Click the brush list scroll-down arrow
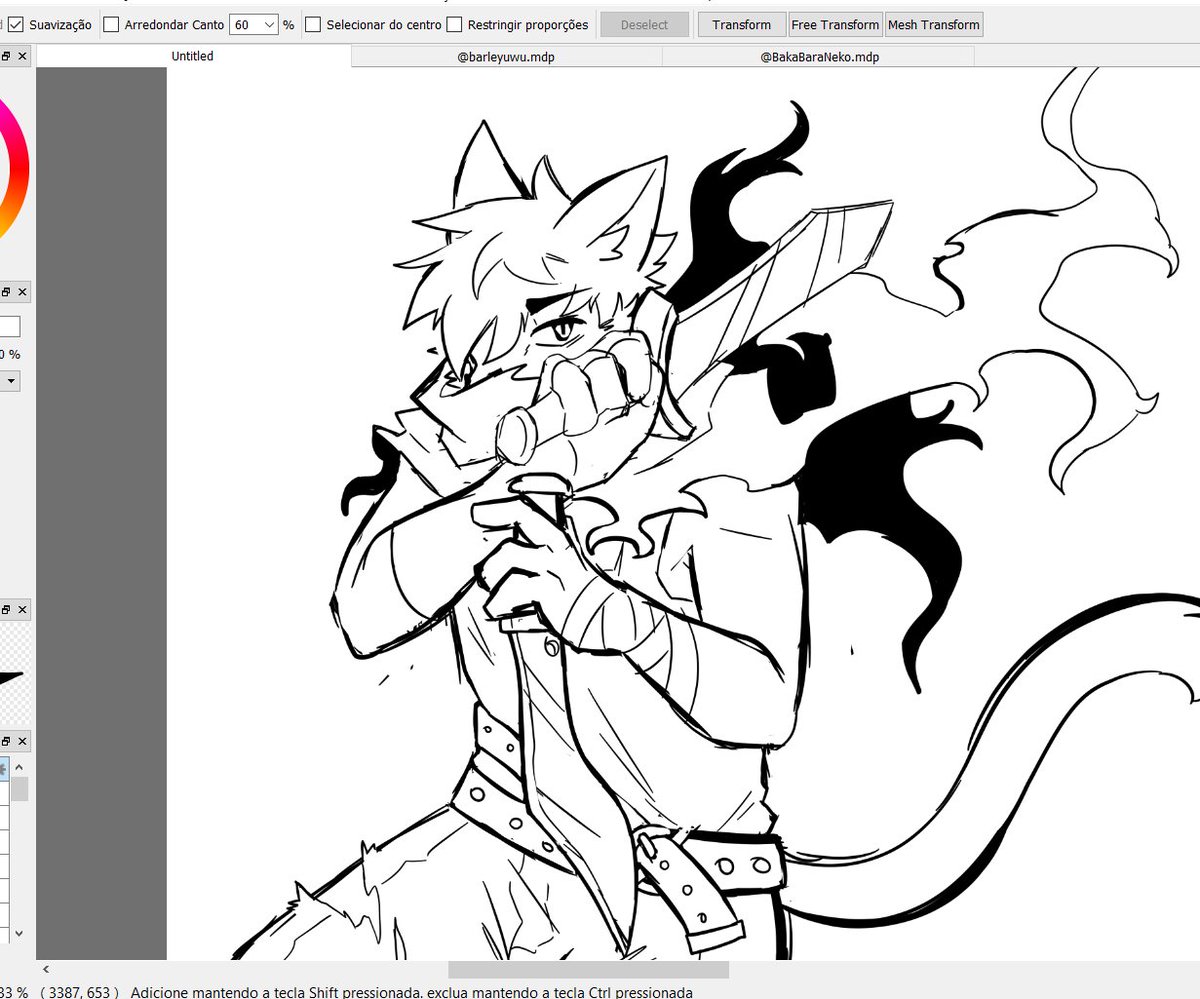 click(x=19, y=933)
